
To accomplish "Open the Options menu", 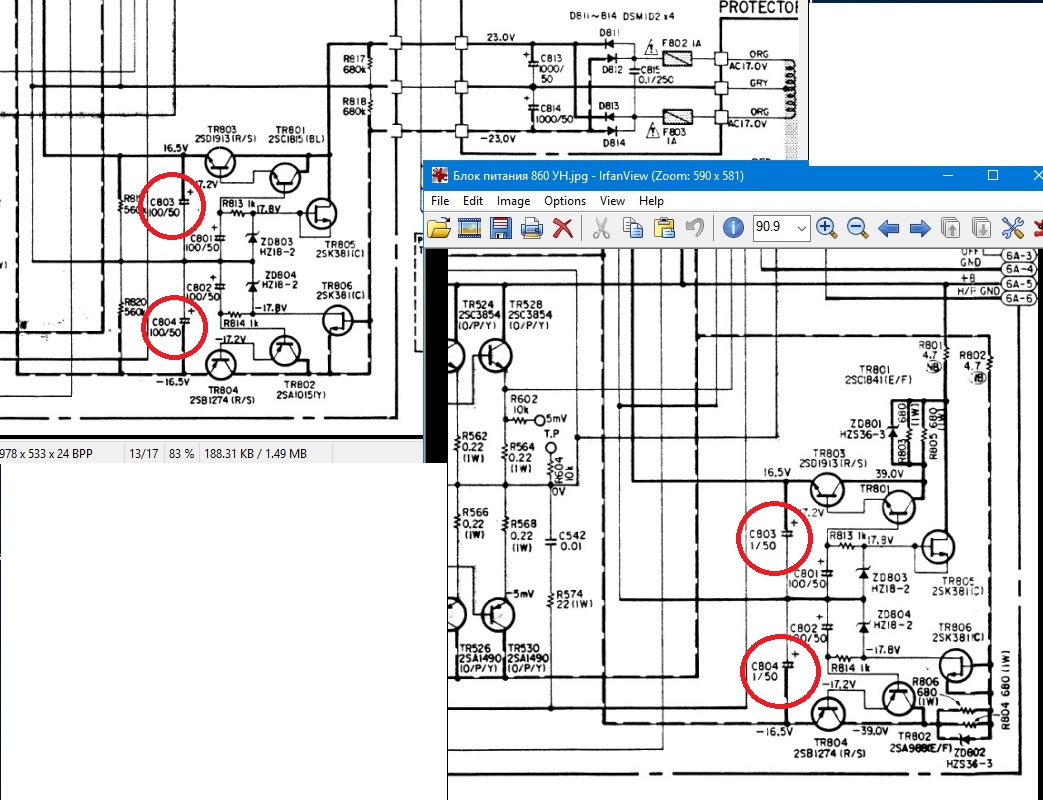I will (565, 201).
